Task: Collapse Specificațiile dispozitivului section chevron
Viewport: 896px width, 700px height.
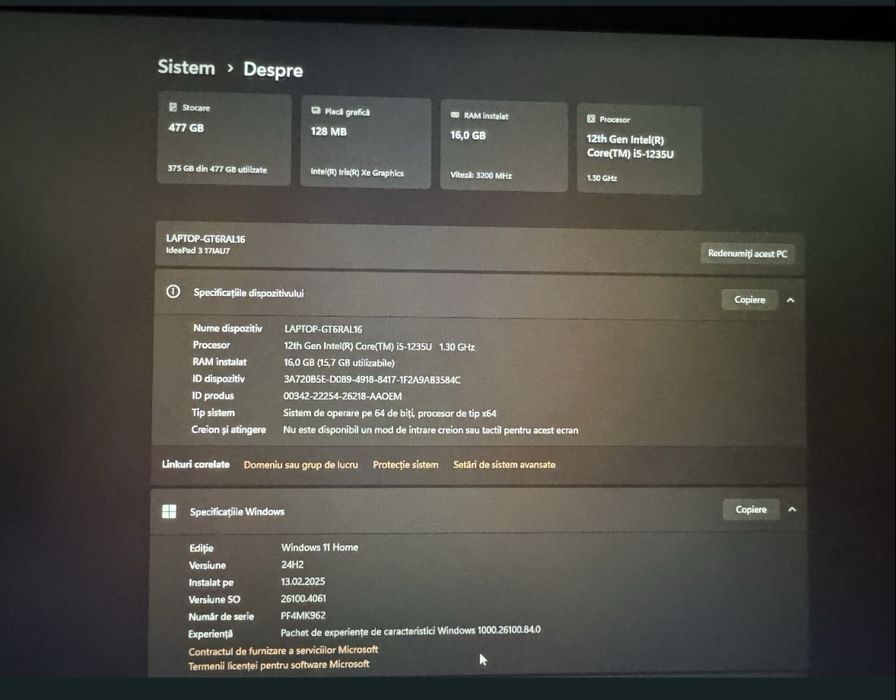Action: pyautogui.click(x=790, y=300)
